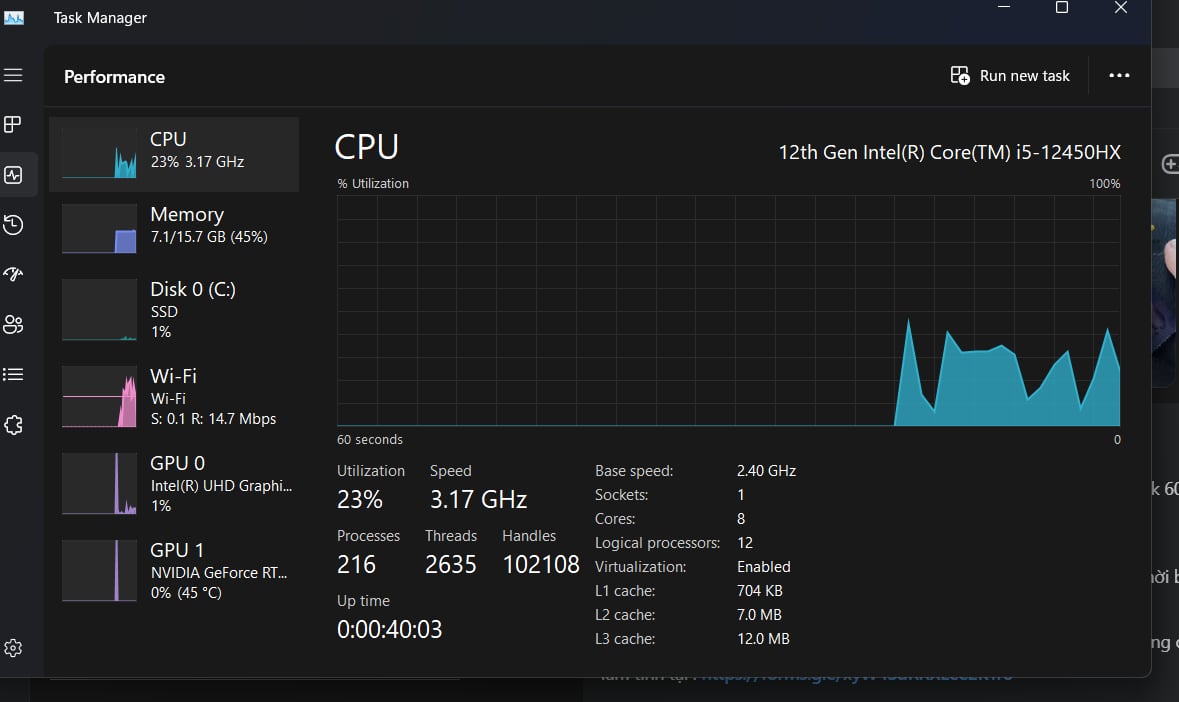This screenshot has height=702, width=1179.
Task: Open the three-dot more options menu
Action: [x=1119, y=76]
